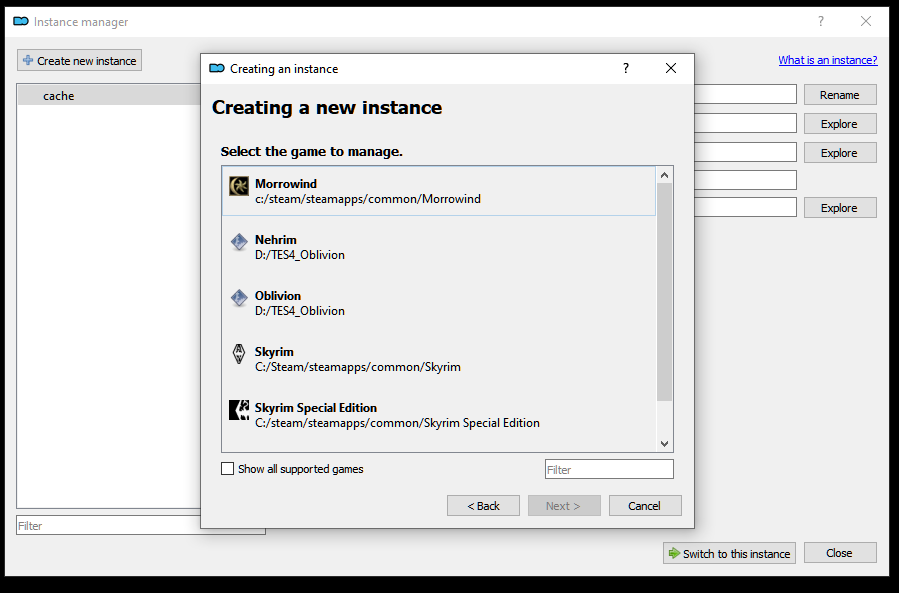The width and height of the screenshot is (899, 593).
Task: Cancel the instance creation dialog
Action: (x=645, y=506)
